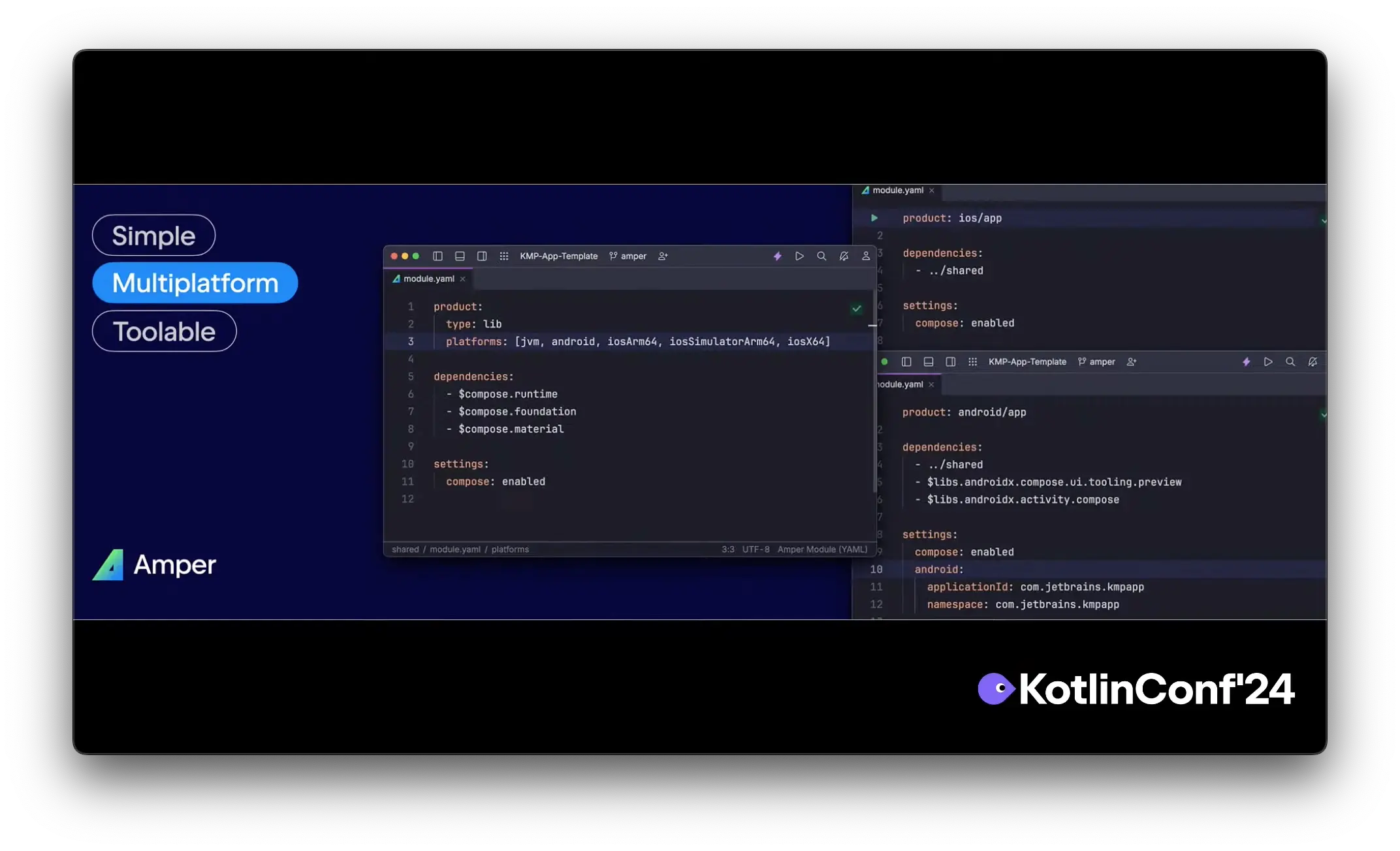Close the module.yaml tab in the front editor
The height and width of the screenshot is (851, 1400).
[463, 279]
